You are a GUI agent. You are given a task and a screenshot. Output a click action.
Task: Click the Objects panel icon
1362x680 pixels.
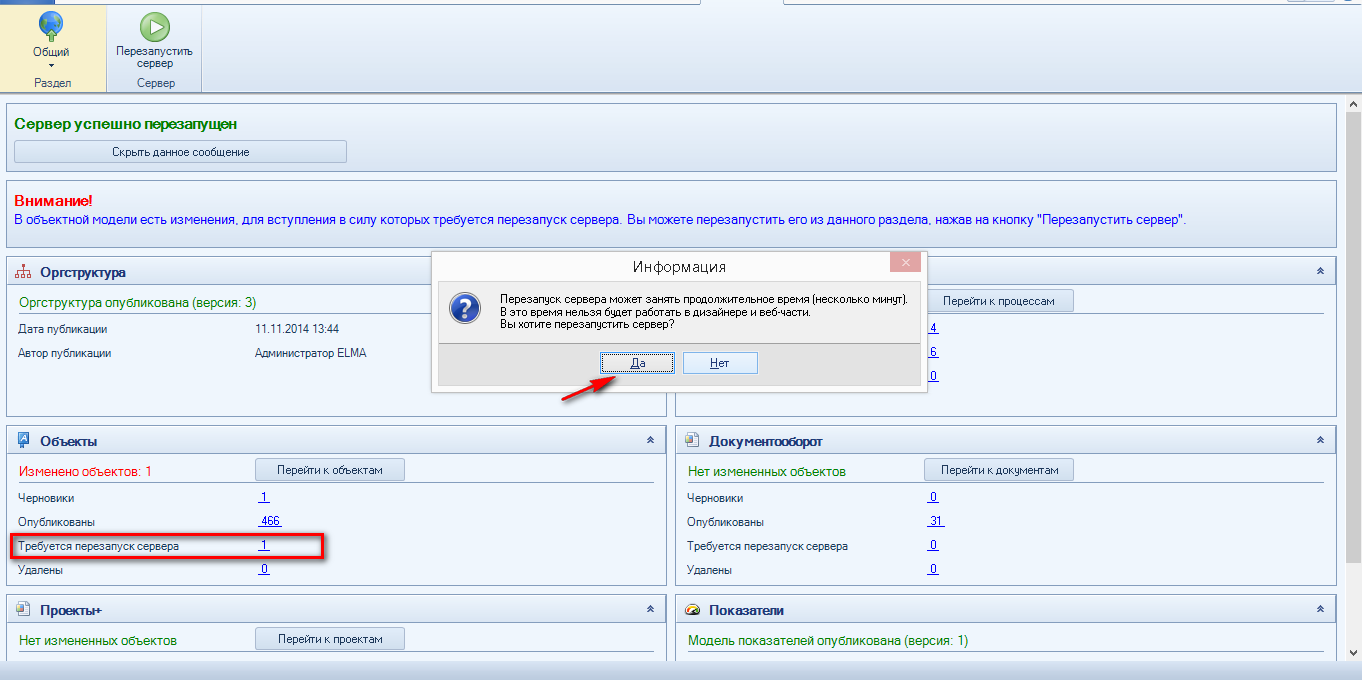(24, 440)
